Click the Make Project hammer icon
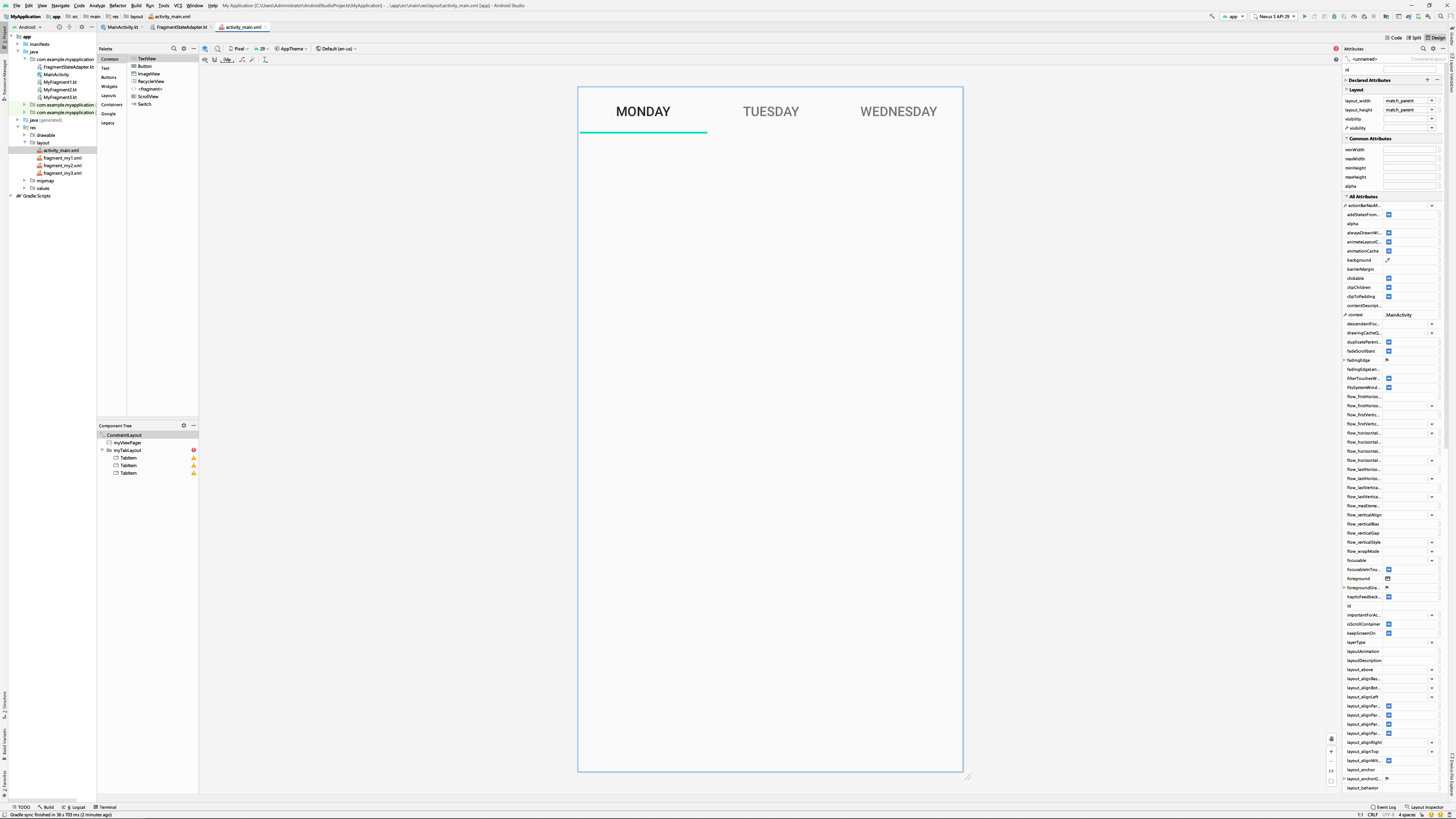1456x819 pixels. tap(1211, 16)
